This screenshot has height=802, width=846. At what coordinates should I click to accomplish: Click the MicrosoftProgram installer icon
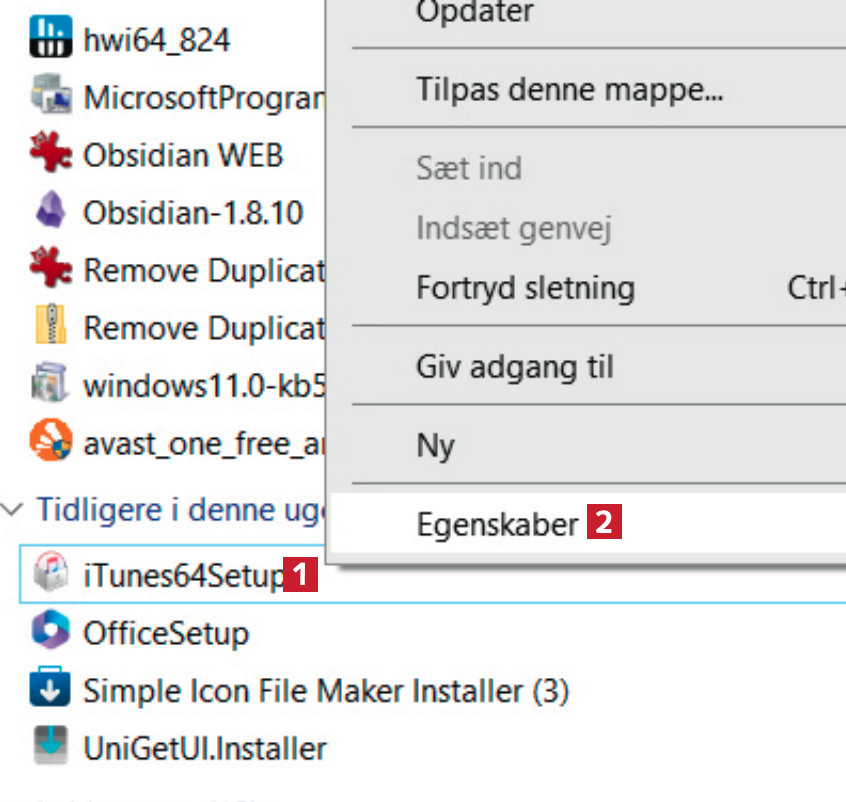(50, 97)
